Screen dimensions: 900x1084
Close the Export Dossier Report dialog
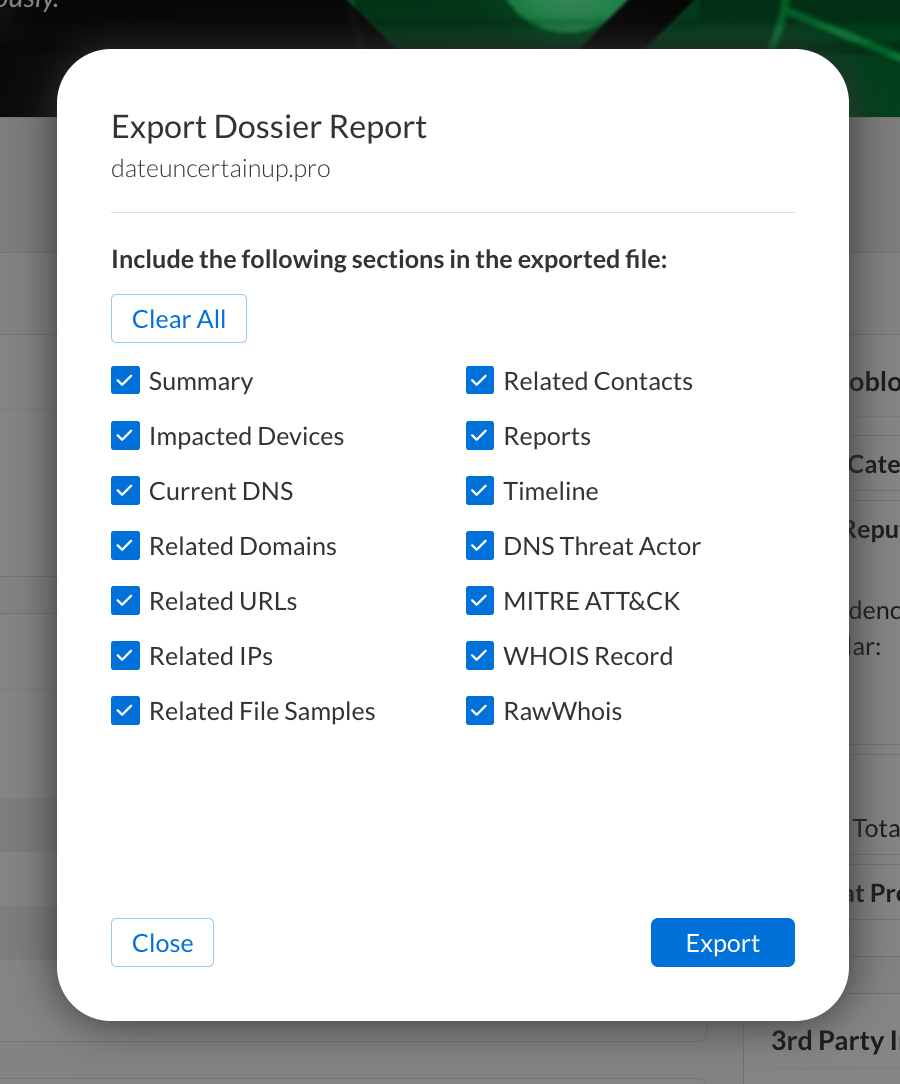tap(162, 943)
